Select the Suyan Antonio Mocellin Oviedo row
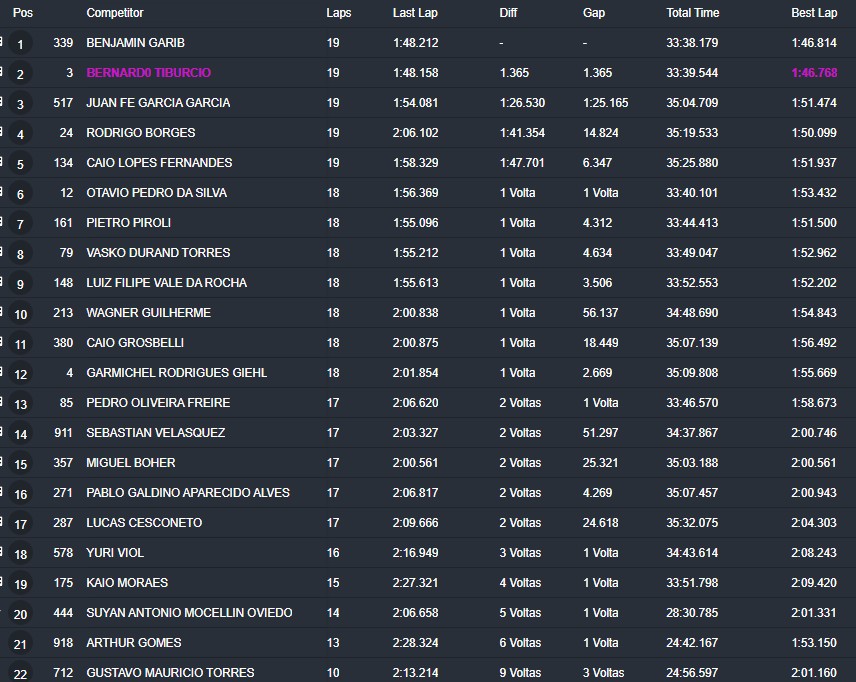The image size is (856, 682). point(189,613)
